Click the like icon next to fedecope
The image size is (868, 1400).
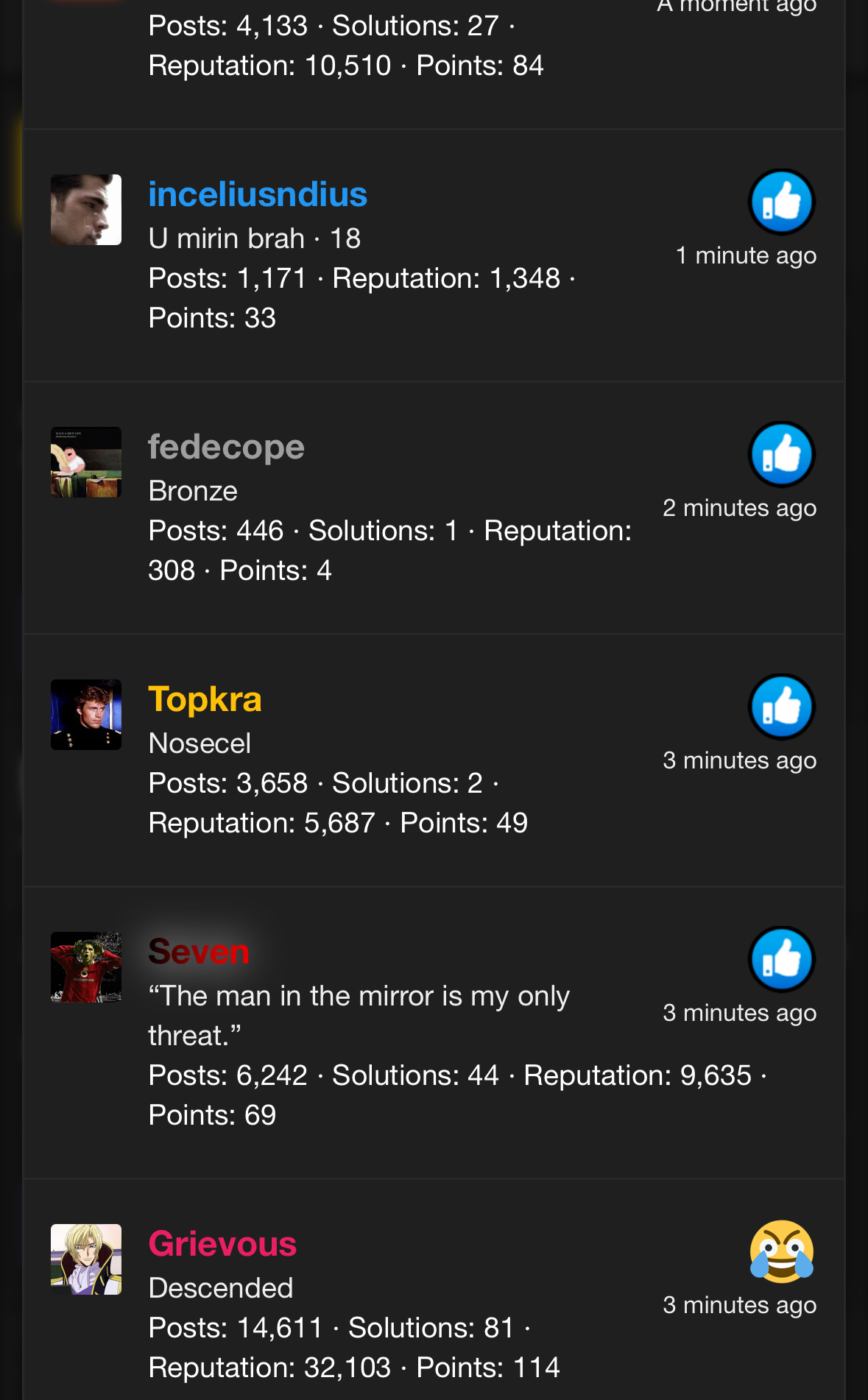click(781, 454)
